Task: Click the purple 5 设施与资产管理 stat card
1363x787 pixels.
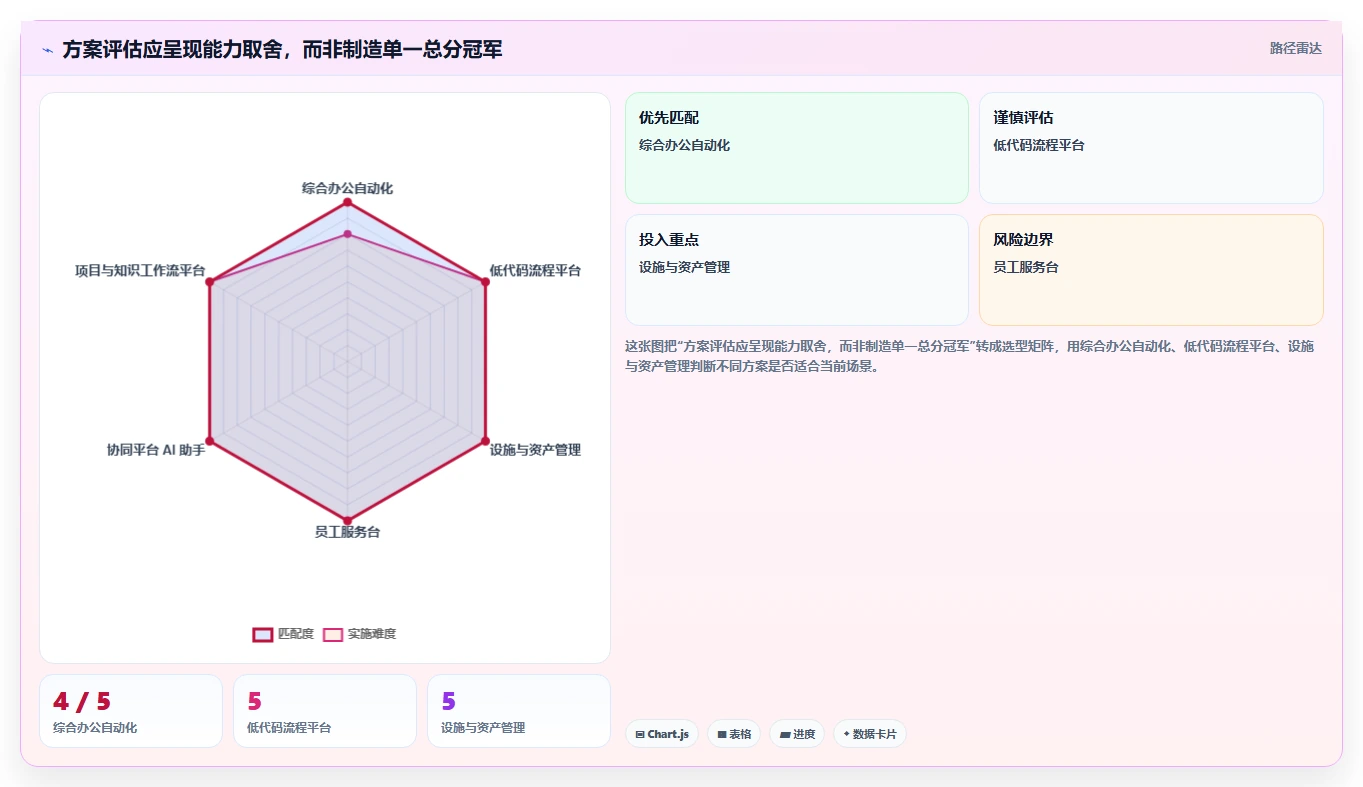Action: (519, 711)
